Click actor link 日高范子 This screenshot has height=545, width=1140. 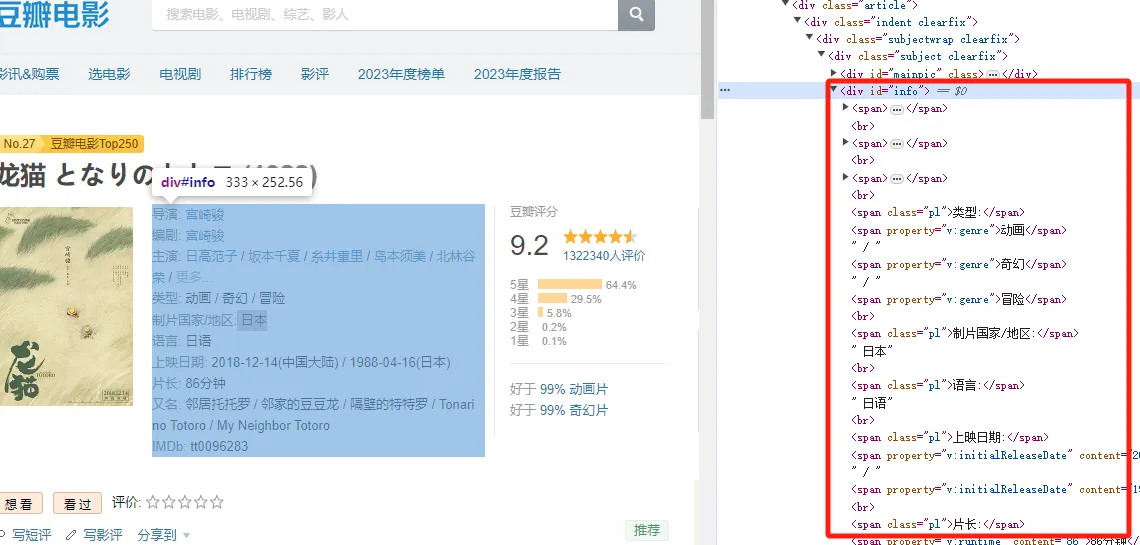tap(212, 257)
